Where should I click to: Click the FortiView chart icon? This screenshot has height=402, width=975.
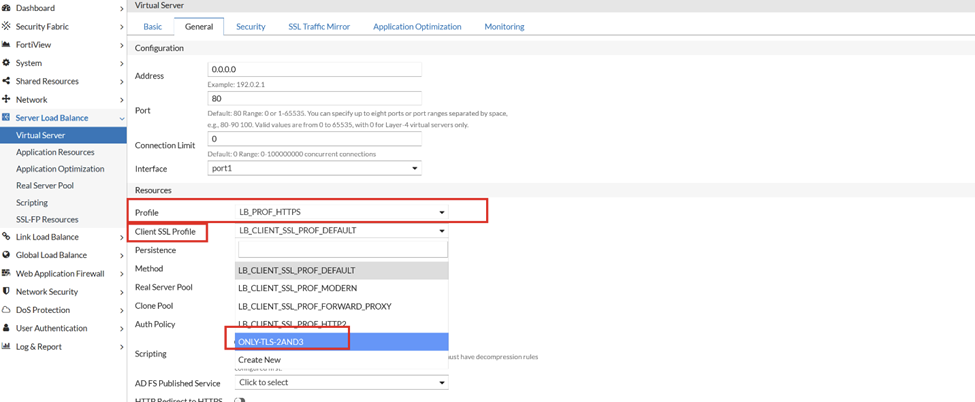6,45
